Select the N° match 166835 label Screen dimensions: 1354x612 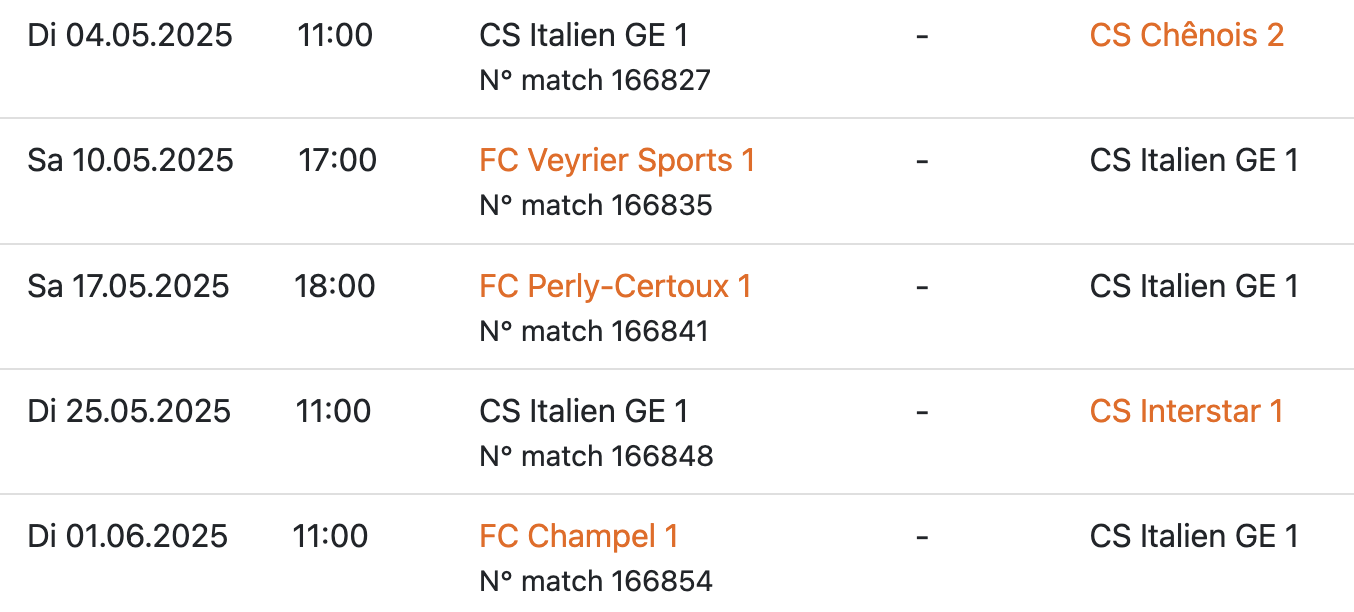point(596,206)
